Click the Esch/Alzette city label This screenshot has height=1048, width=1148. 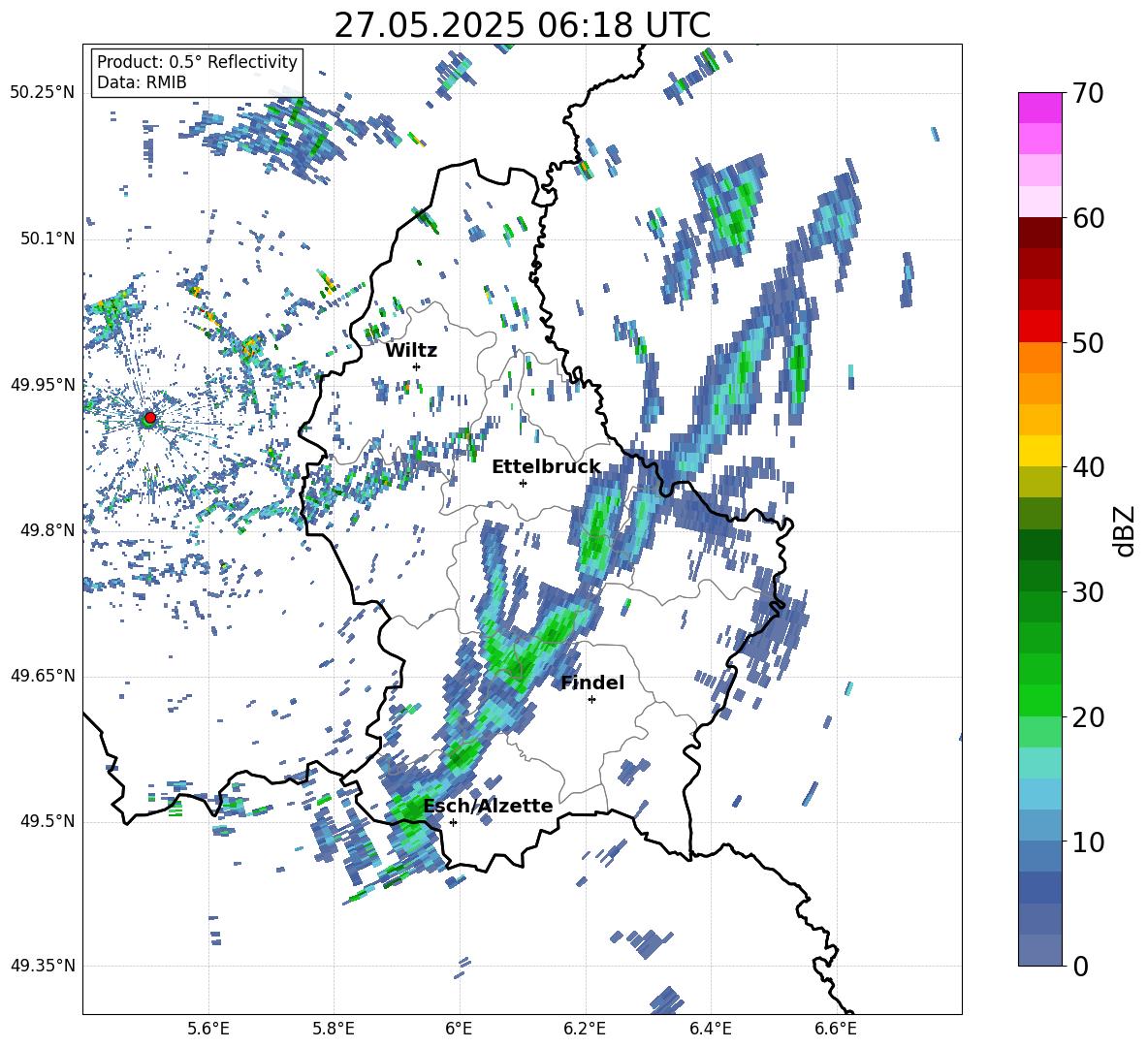coord(488,806)
